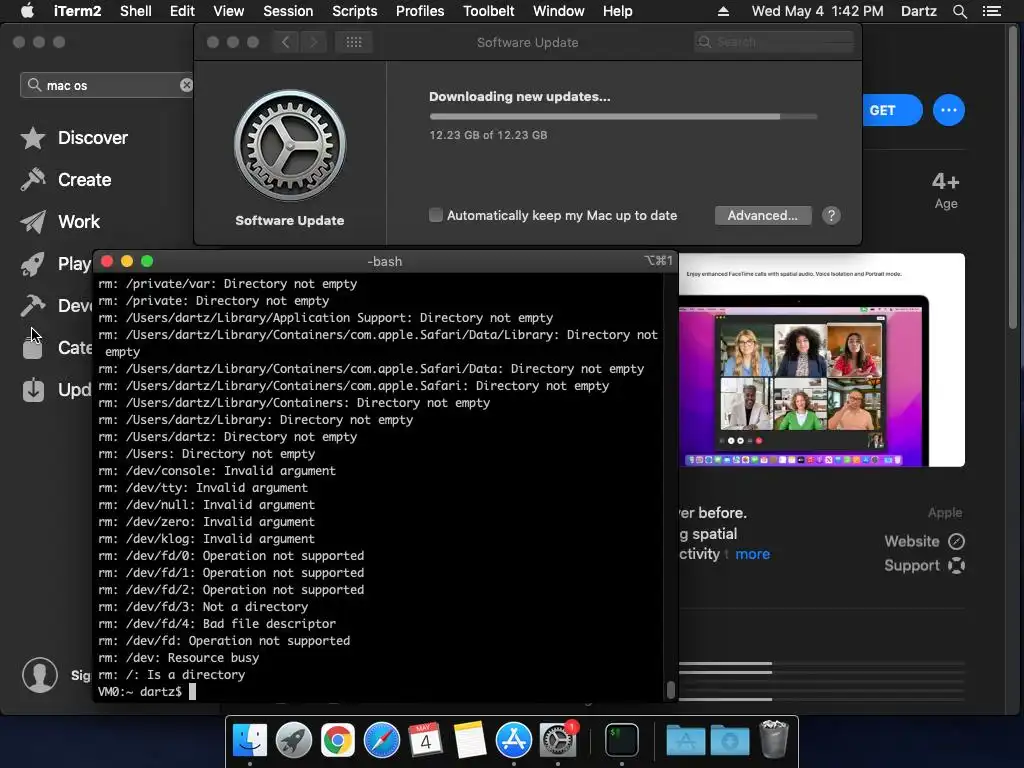Open Safari from the Dock
Viewport: 1024px width, 768px height.
click(x=382, y=740)
